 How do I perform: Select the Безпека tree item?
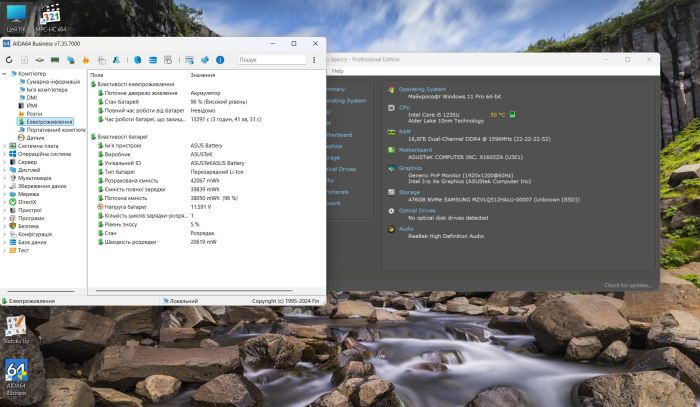pos(28,226)
